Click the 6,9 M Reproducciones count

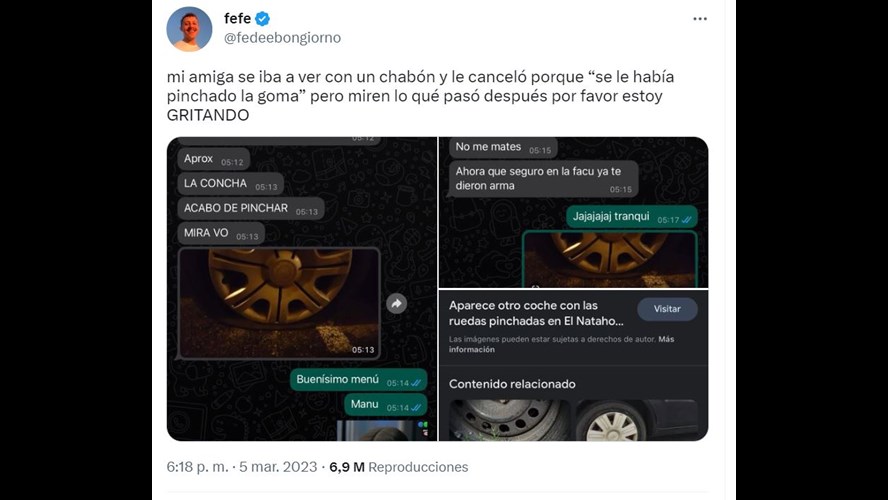(399, 467)
